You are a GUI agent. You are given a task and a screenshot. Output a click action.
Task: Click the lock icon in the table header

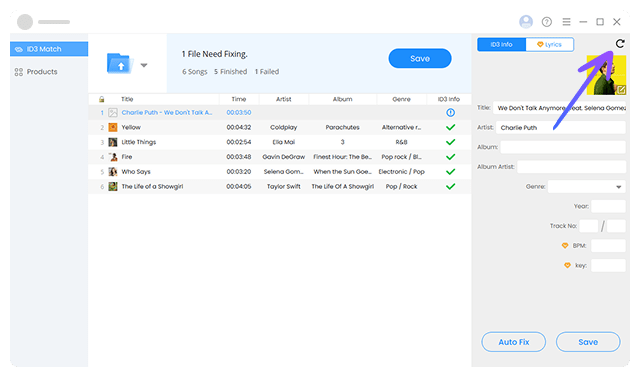pyautogui.click(x=102, y=99)
